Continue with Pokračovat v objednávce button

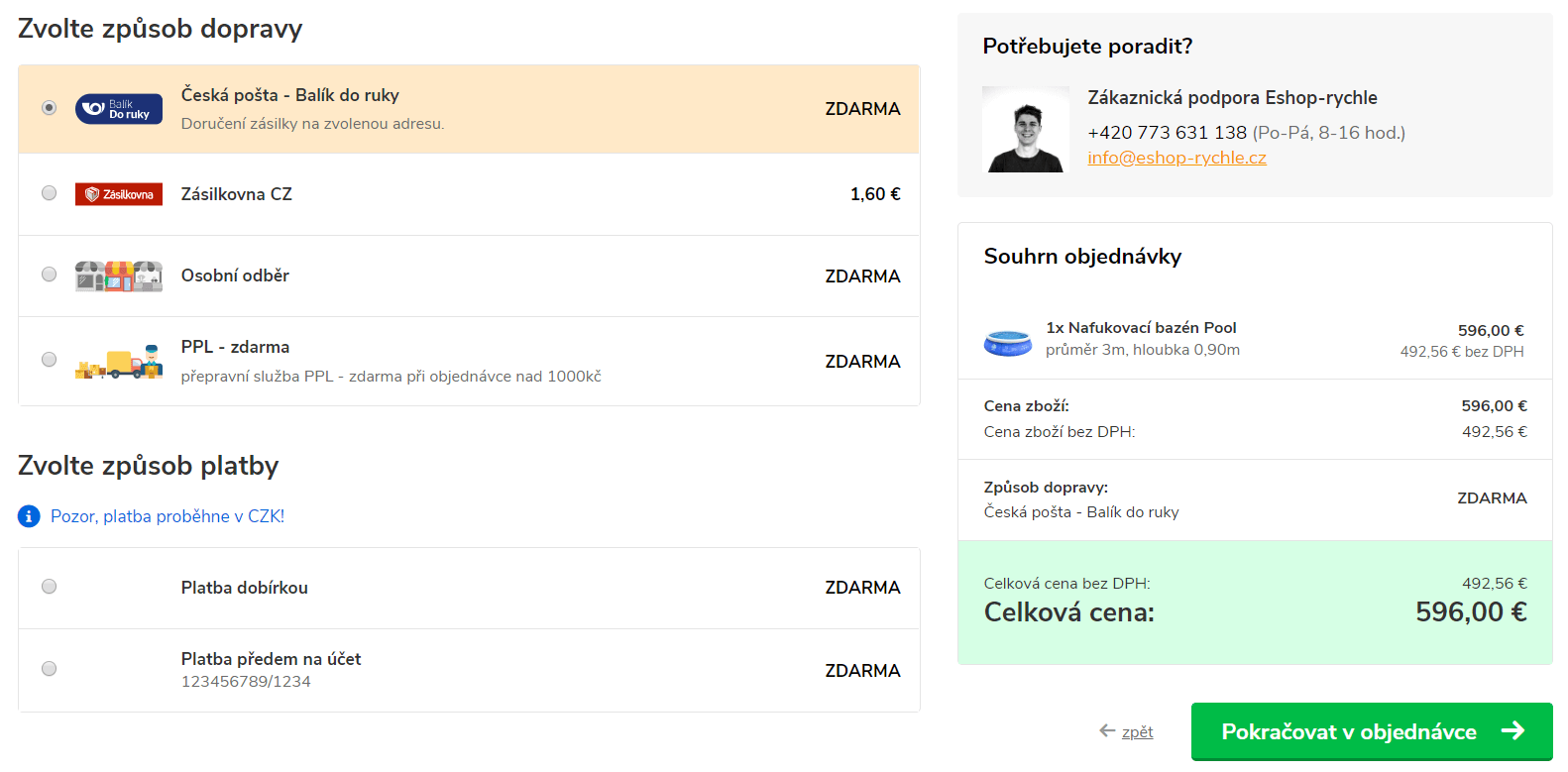click(1372, 731)
